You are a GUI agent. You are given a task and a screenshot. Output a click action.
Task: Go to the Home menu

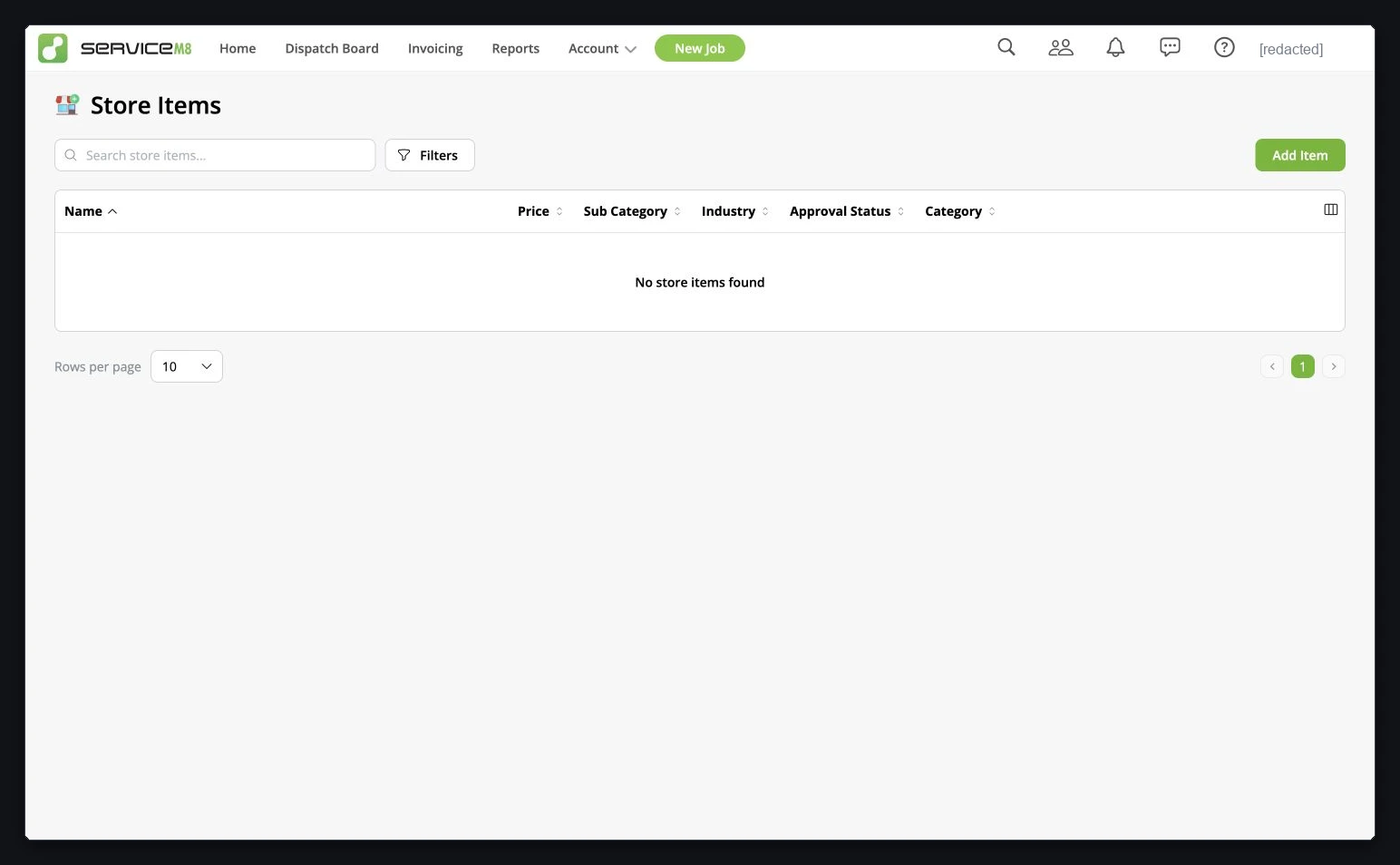pos(238,48)
